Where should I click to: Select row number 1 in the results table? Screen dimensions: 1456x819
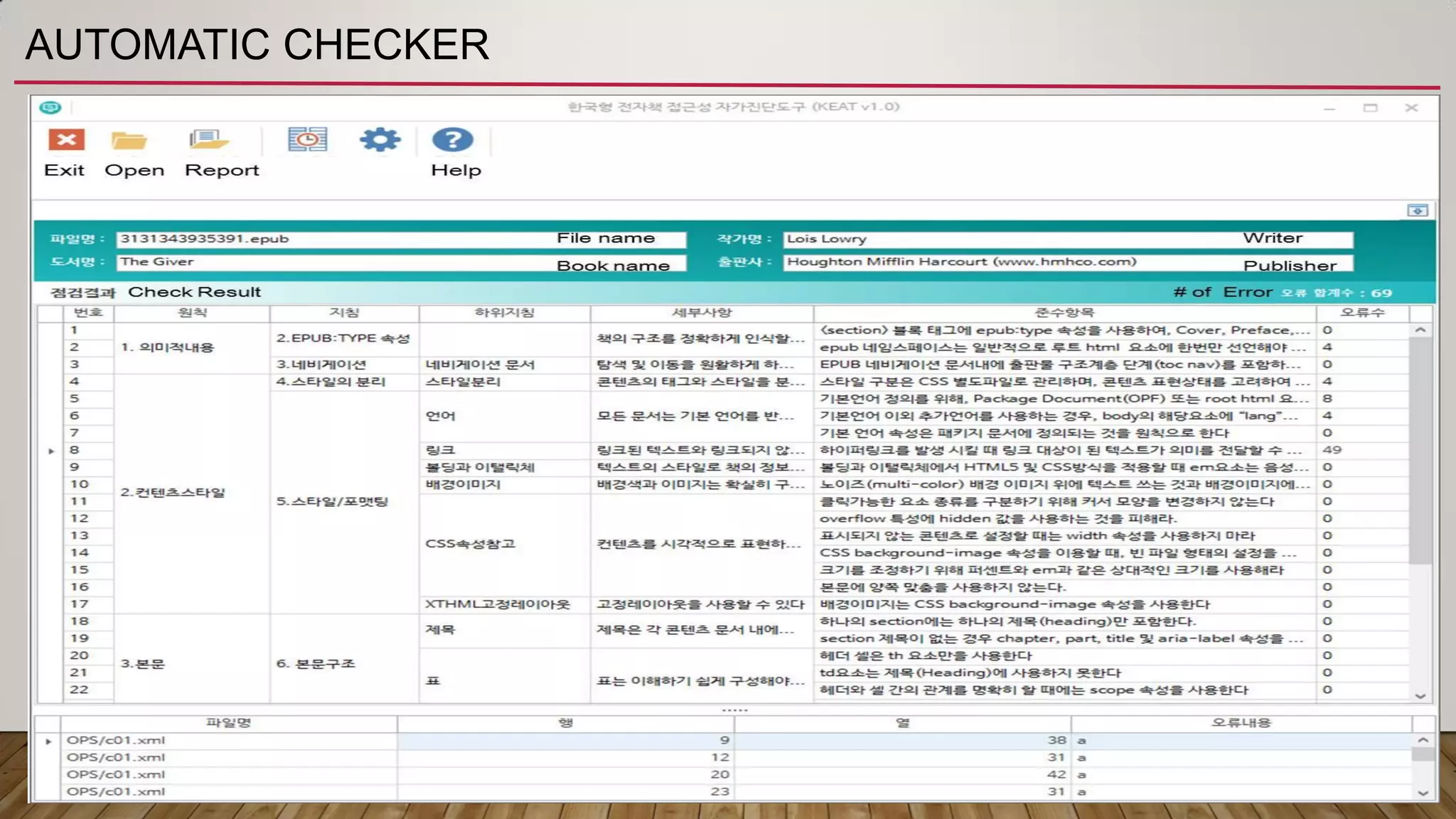tap(88, 331)
